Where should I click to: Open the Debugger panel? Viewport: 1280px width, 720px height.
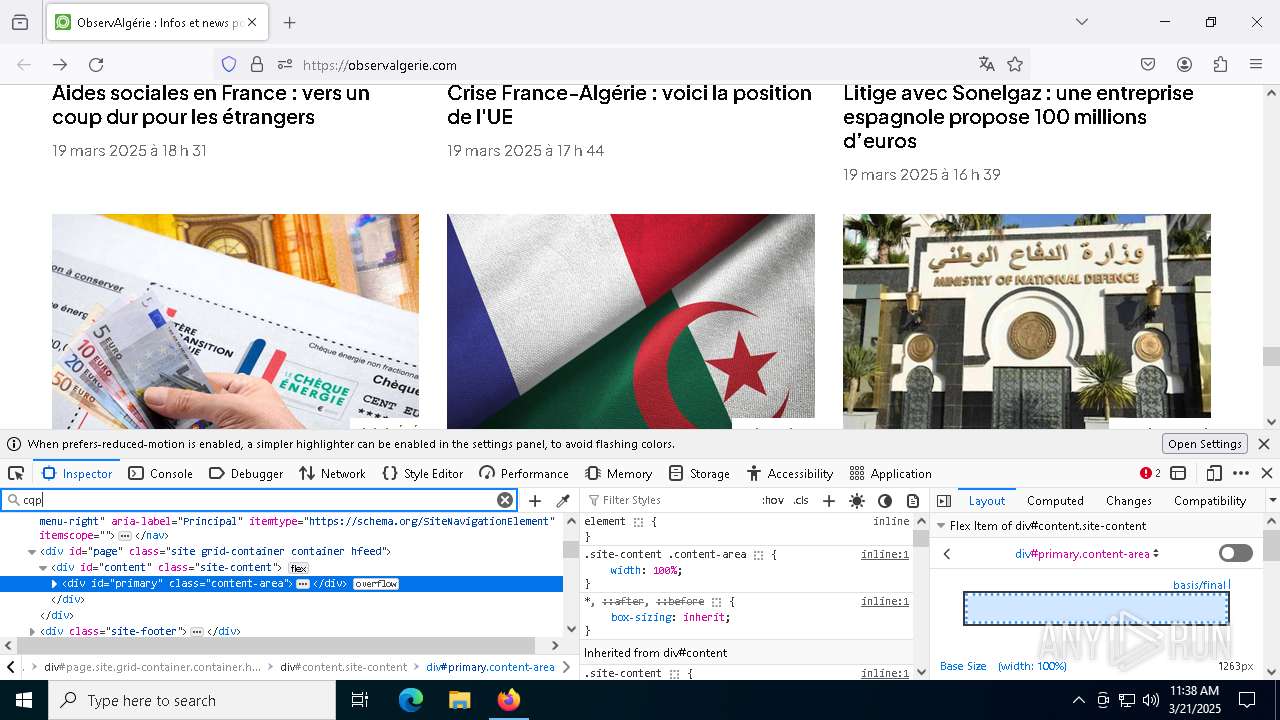[246, 473]
